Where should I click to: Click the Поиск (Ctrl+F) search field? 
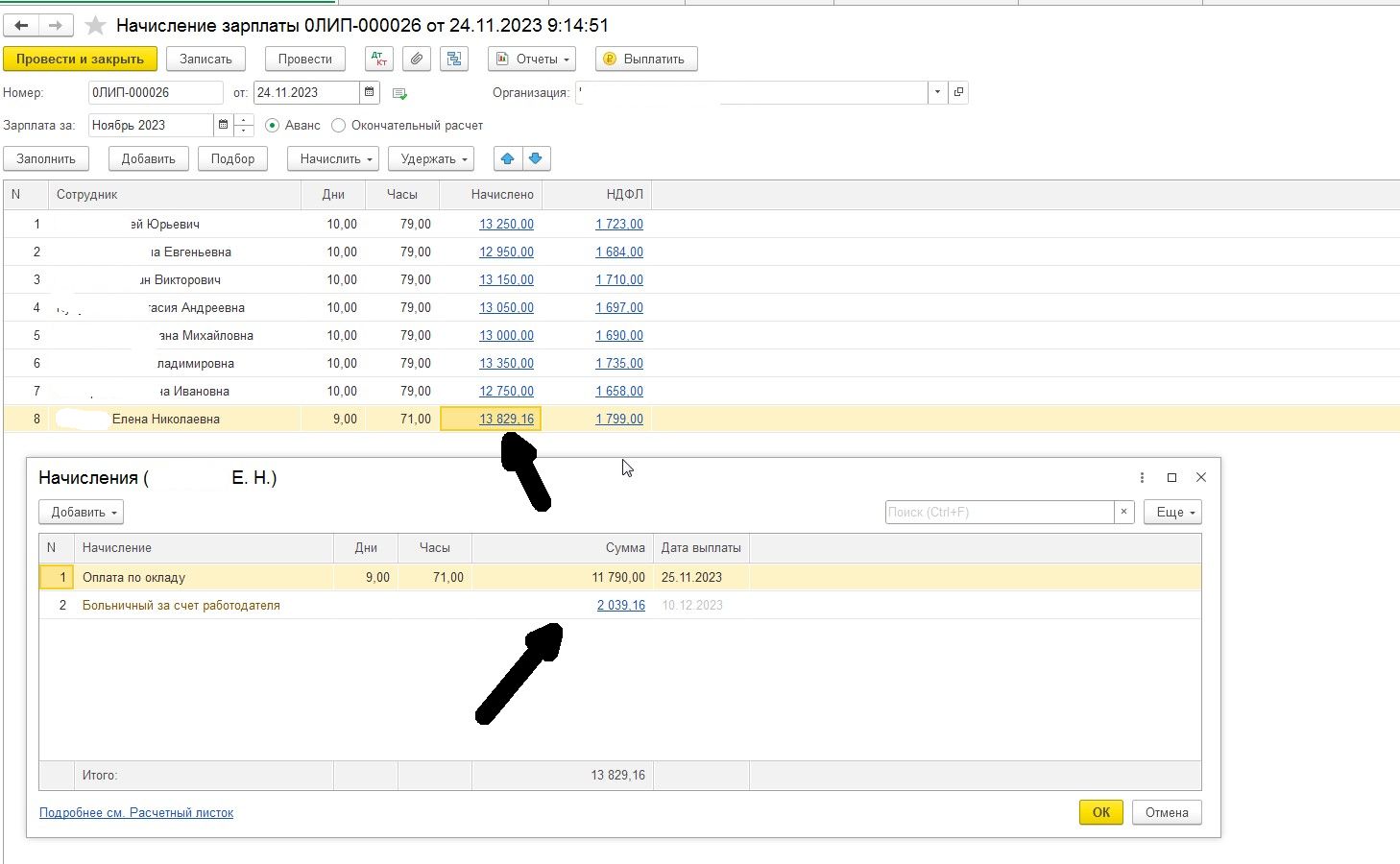(x=1000, y=512)
